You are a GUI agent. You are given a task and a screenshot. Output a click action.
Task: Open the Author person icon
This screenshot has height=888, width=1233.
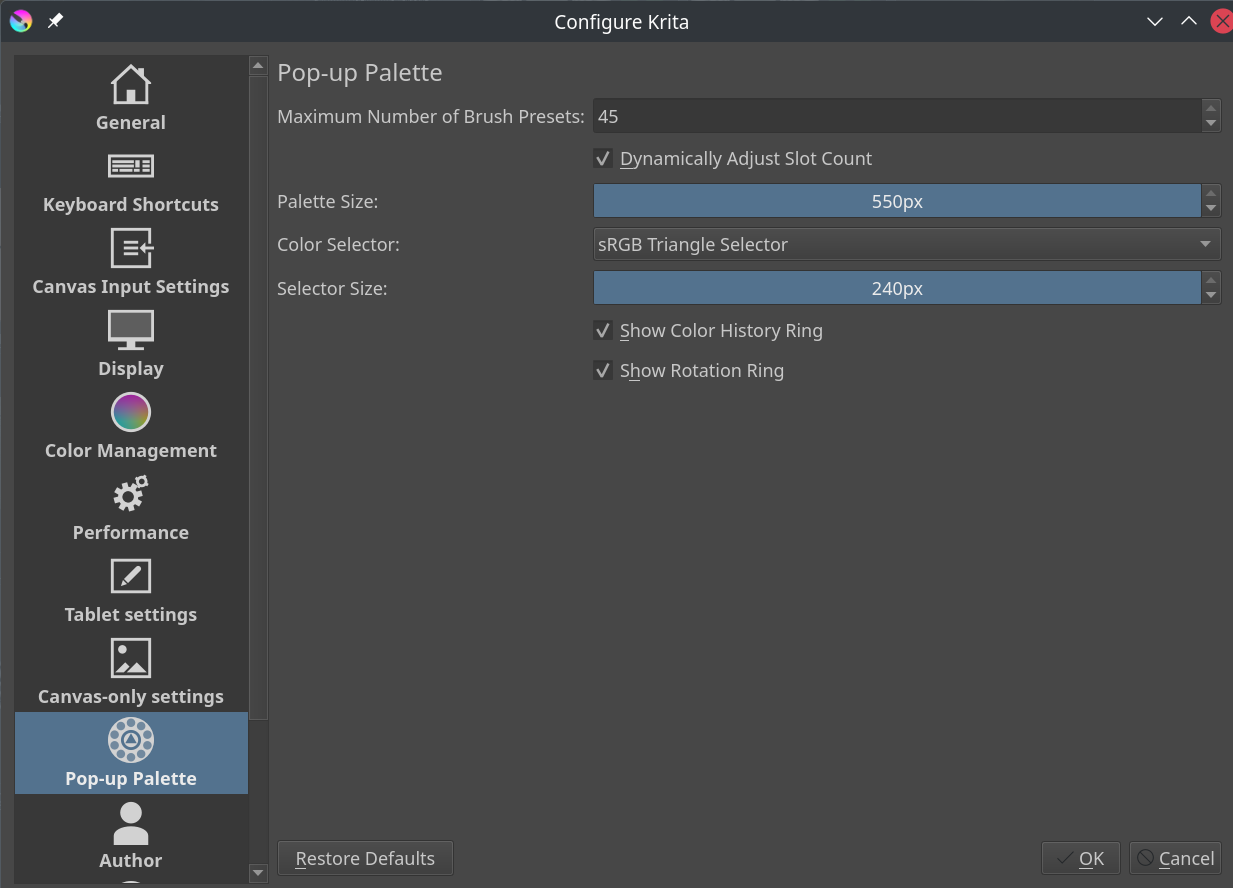click(x=131, y=823)
